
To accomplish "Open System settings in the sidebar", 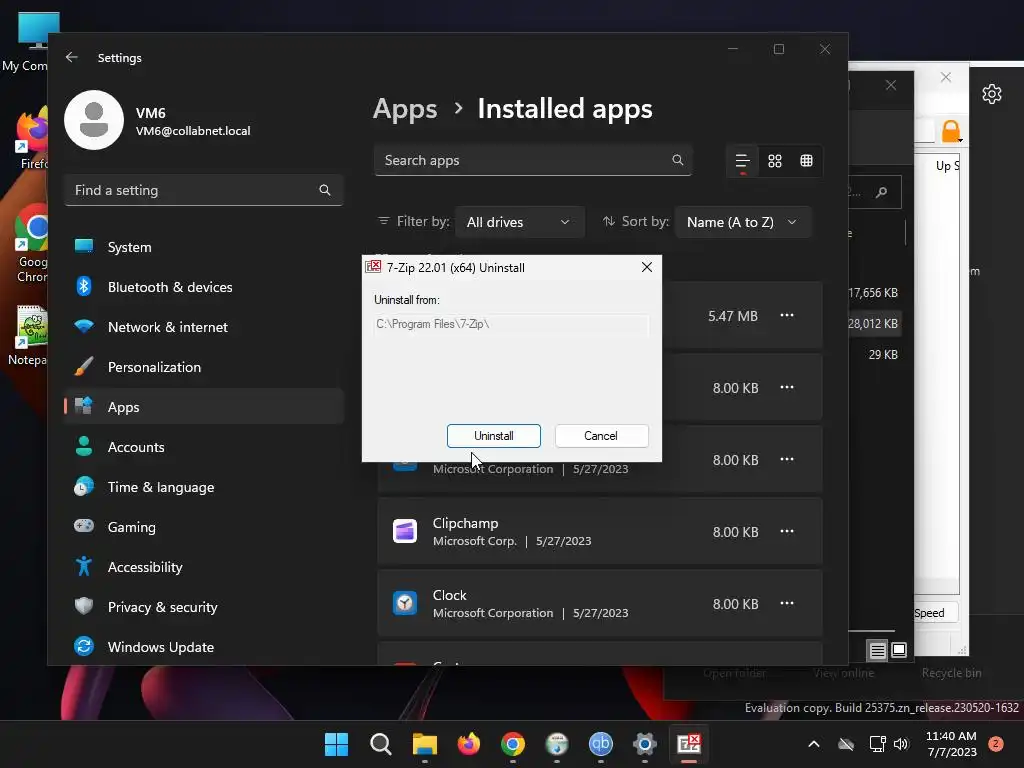I will click(203, 247).
